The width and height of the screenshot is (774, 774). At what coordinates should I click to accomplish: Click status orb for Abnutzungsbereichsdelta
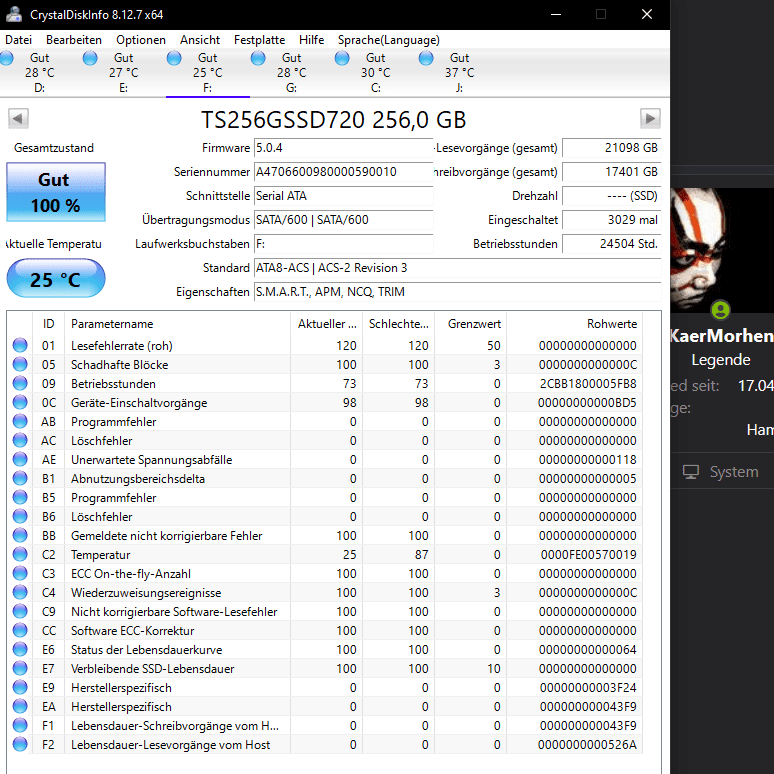[x=20, y=478]
